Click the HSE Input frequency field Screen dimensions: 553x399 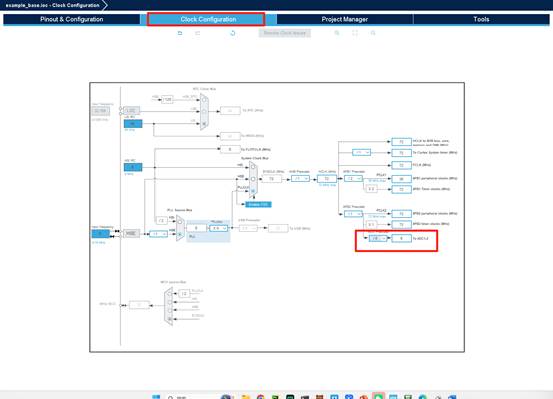101,234
